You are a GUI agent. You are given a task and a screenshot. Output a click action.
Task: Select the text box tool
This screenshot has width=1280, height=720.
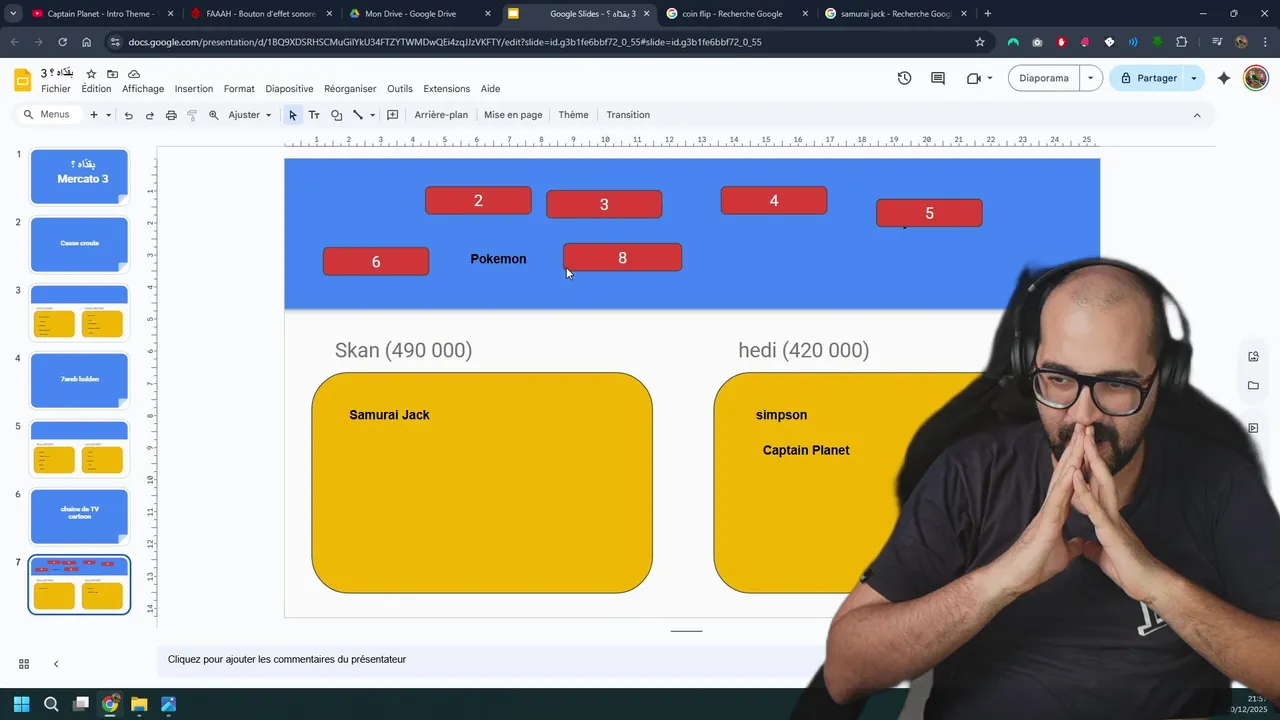pyautogui.click(x=314, y=115)
